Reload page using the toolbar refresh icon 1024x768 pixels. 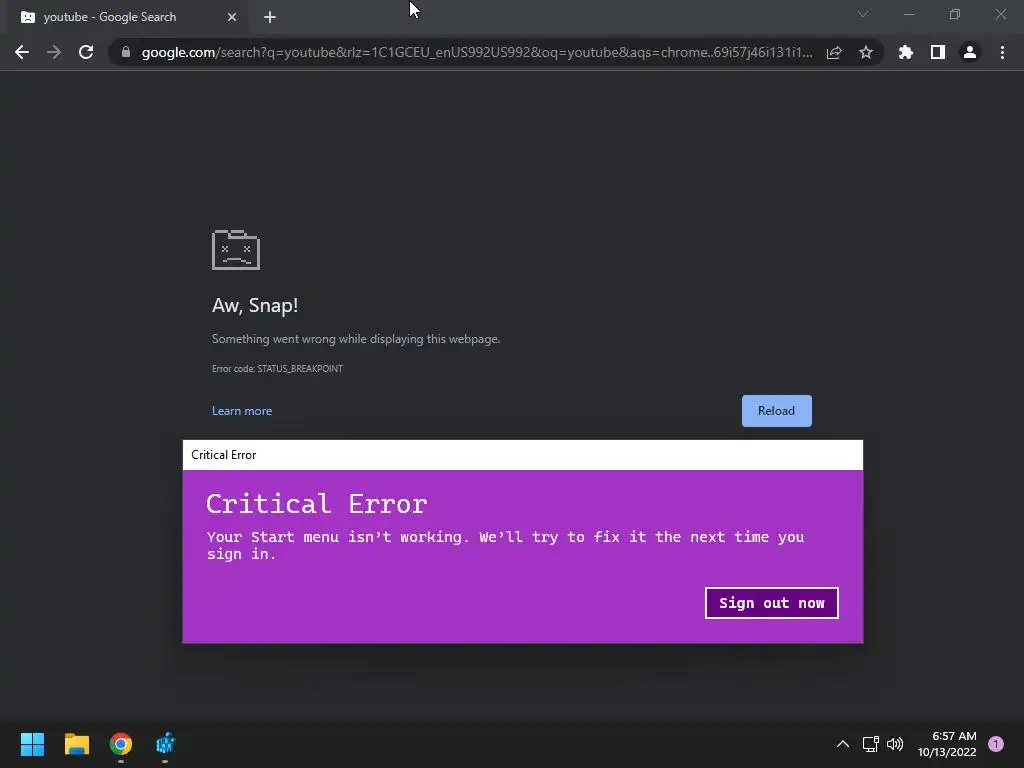click(x=86, y=52)
